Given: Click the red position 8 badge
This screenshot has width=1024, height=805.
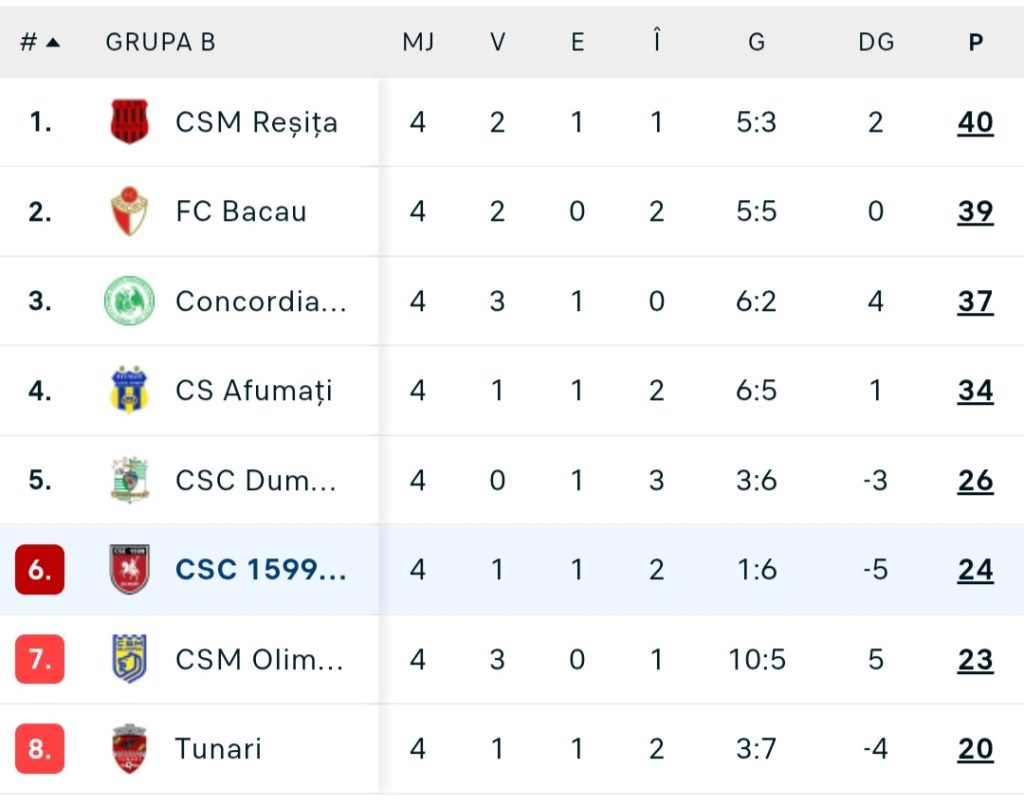Looking at the screenshot, I should click(40, 749).
